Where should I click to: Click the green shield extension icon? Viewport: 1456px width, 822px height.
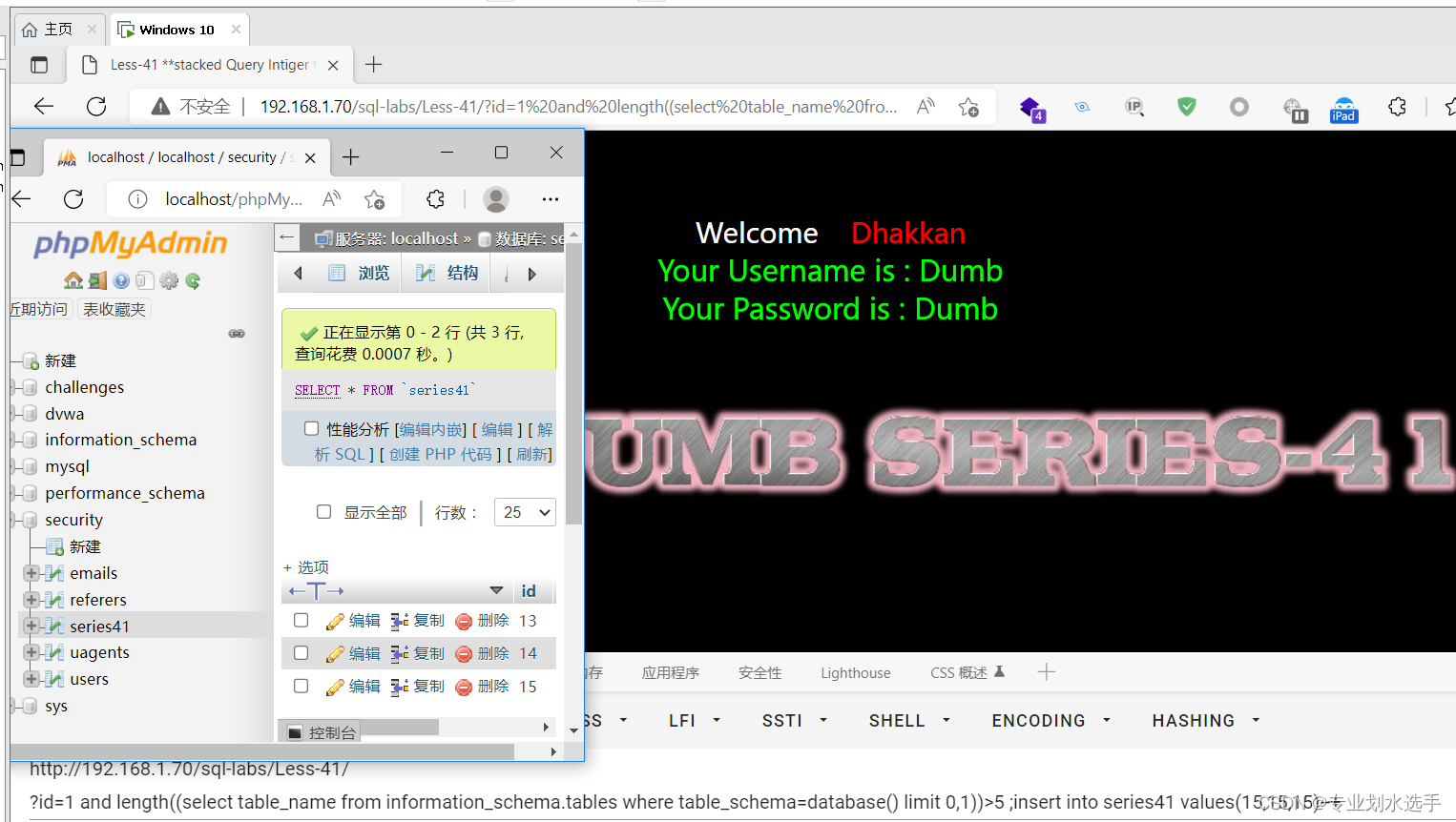click(x=1187, y=107)
